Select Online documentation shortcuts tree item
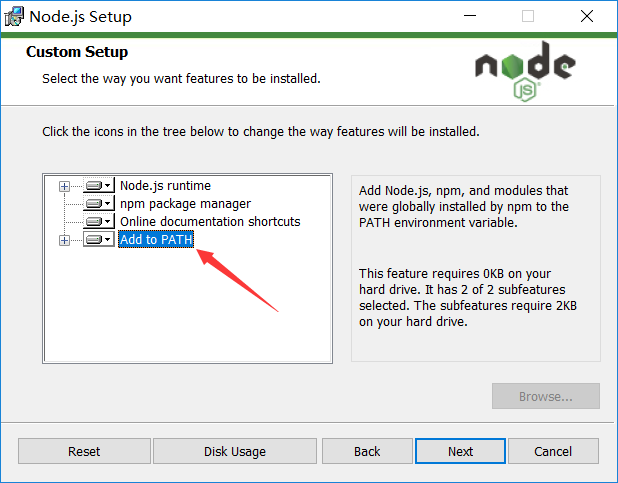The width and height of the screenshot is (618, 483). [x=210, y=222]
